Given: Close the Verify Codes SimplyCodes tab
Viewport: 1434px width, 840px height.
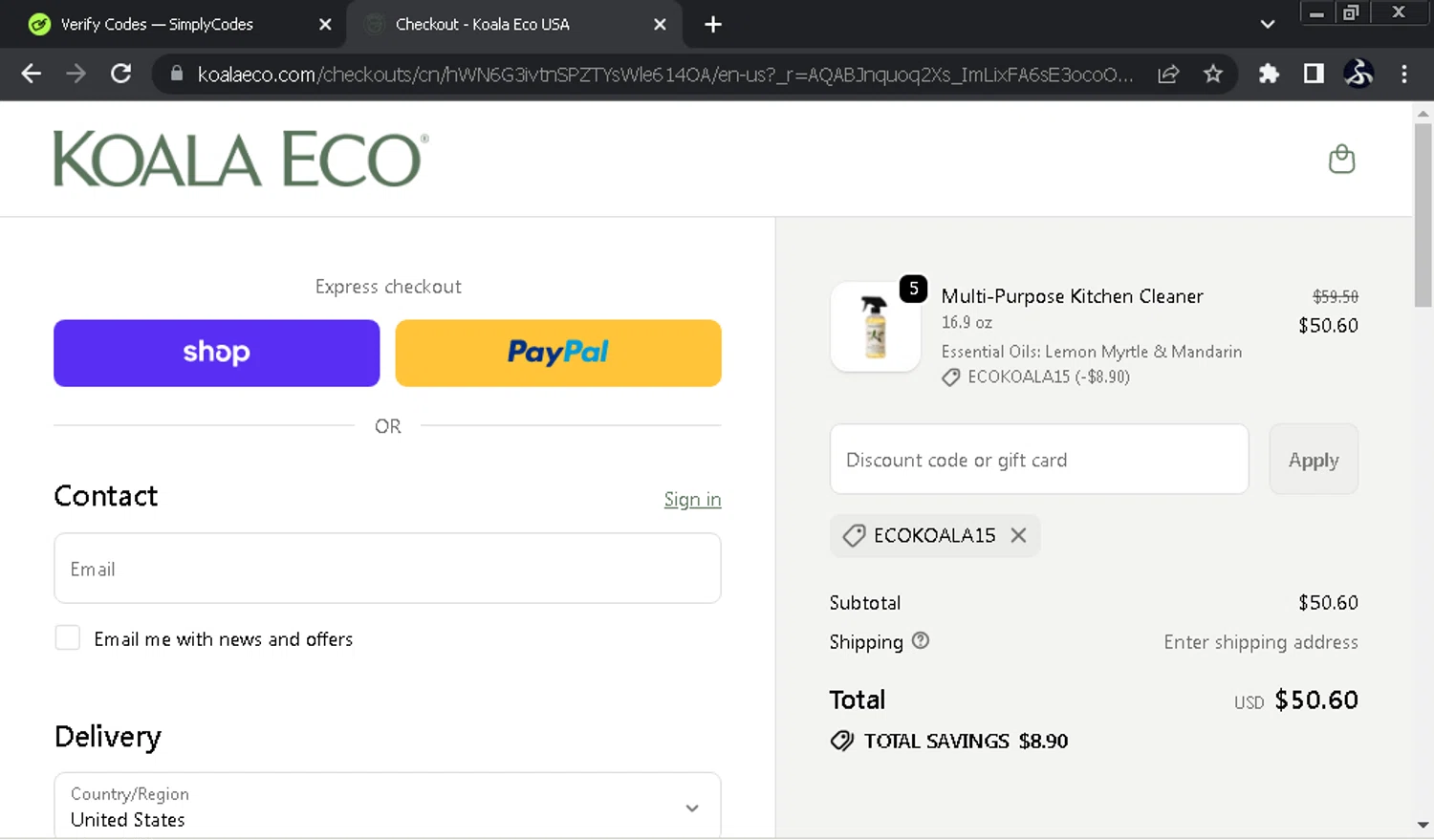Looking at the screenshot, I should coord(325,24).
